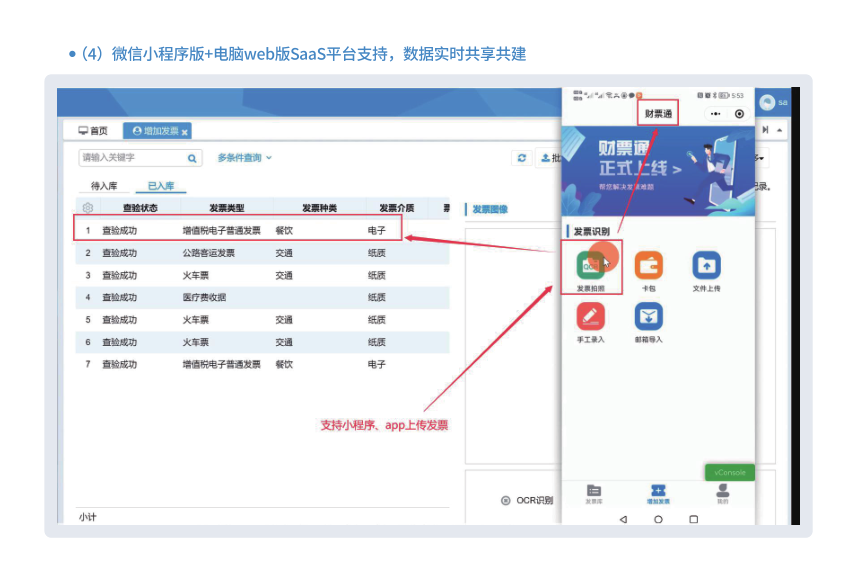Open the 首页 home tab

92,131
